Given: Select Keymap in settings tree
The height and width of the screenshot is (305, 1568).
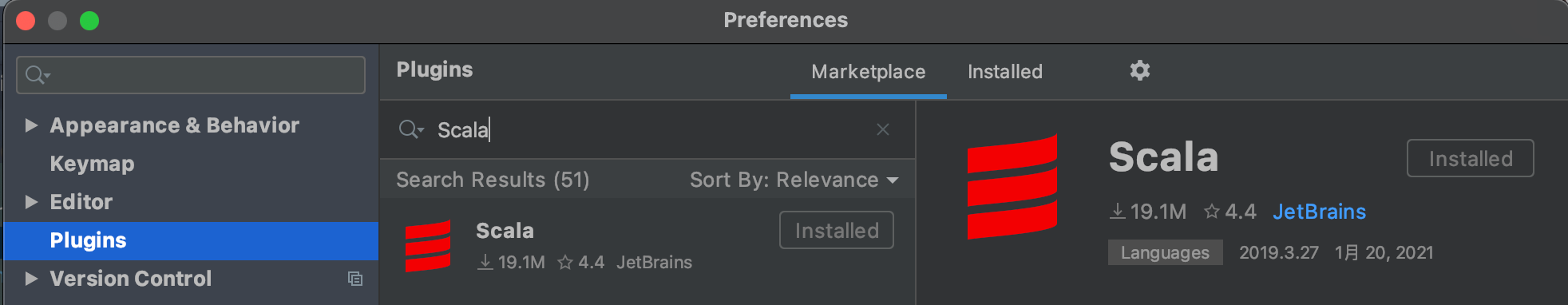Looking at the screenshot, I should point(92,164).
